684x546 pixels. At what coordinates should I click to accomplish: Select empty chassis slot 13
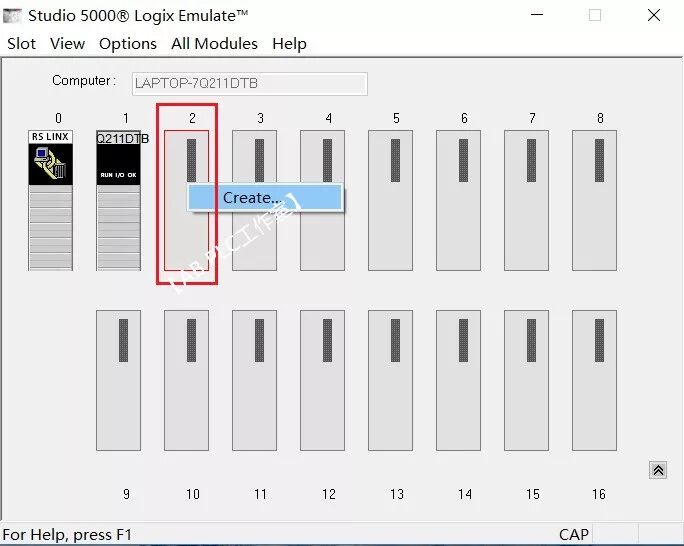click(x=390, y=380)
